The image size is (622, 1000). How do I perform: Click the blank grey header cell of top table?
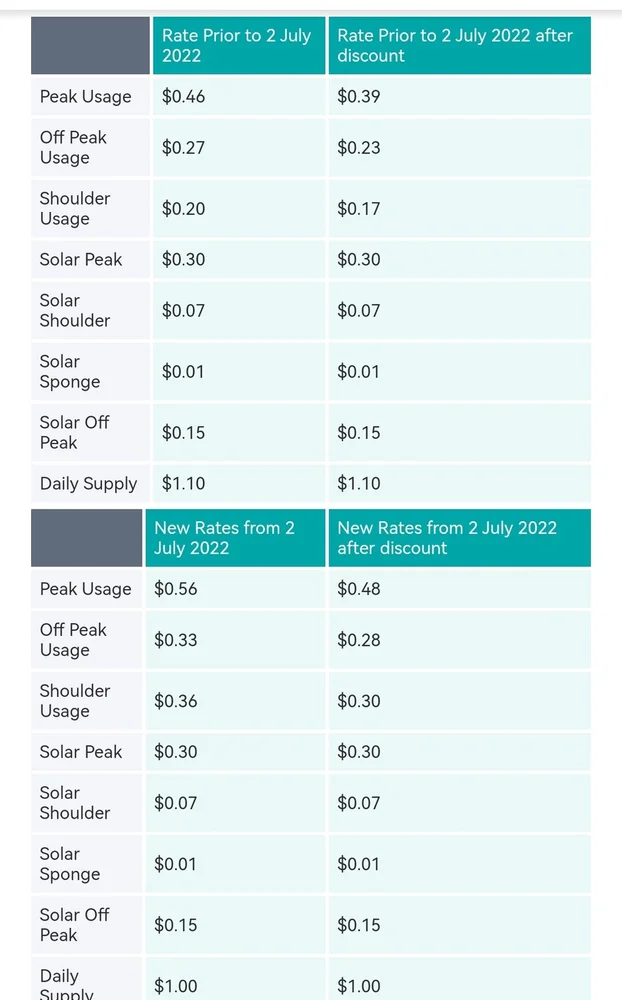pos(90,46)
